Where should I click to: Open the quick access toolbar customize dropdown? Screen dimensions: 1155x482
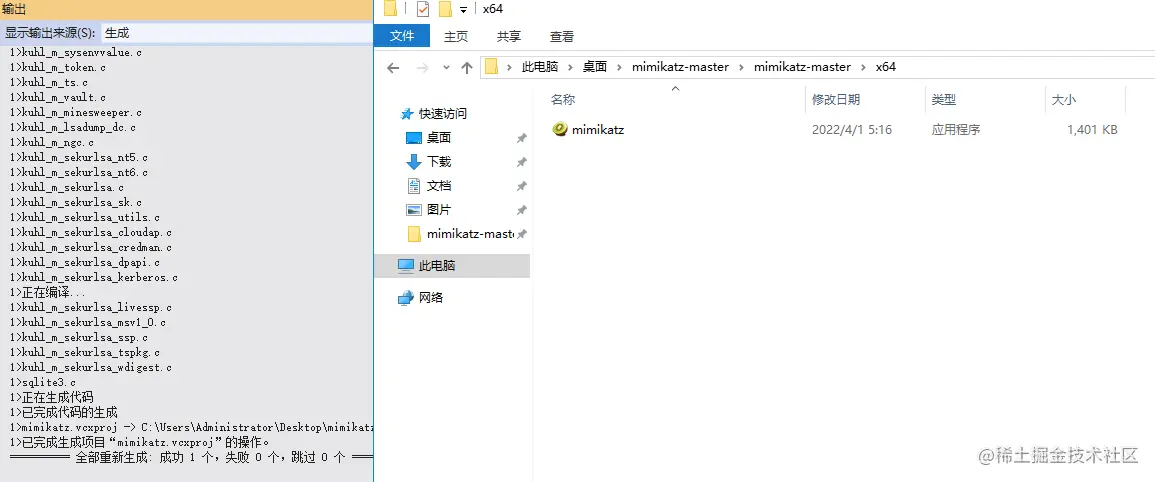coord(463,10)
